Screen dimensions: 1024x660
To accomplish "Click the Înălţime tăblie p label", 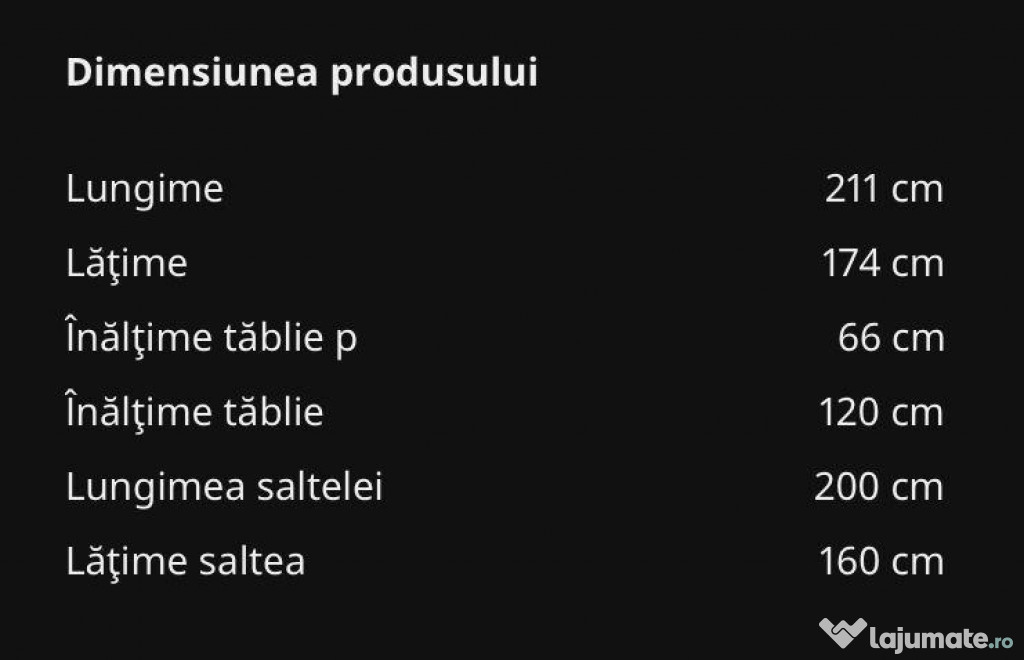I will (x=212, y=338).
